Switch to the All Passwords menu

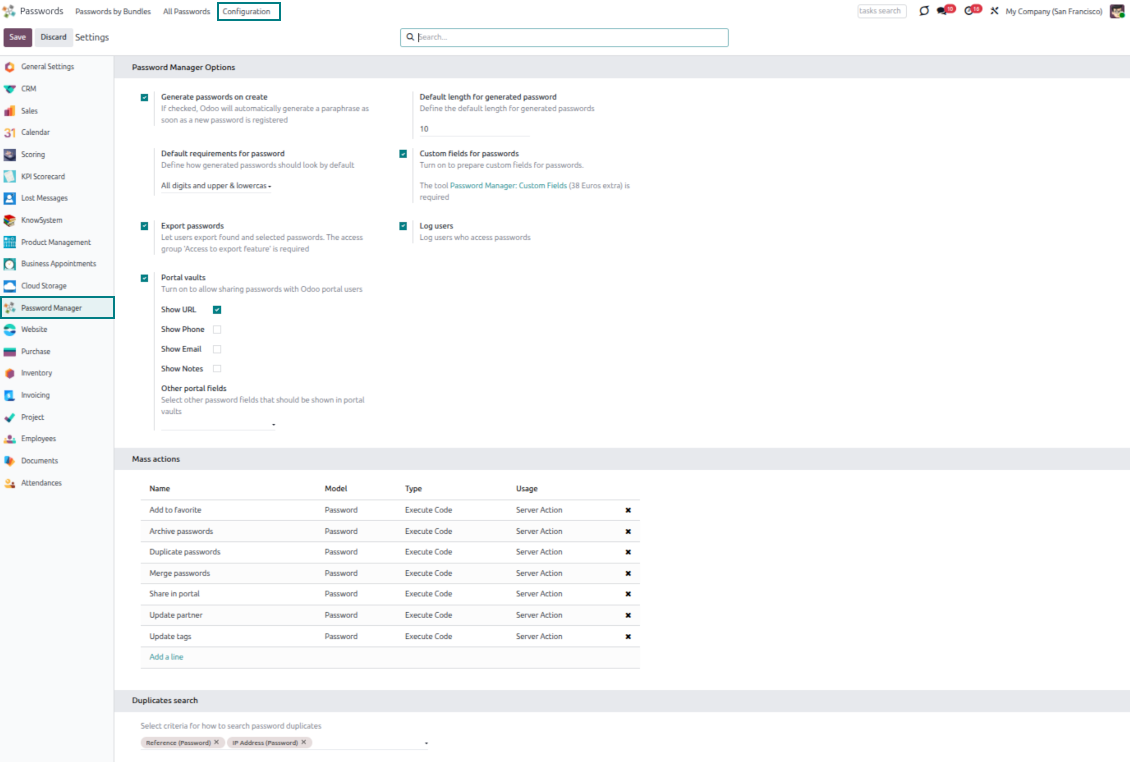point(186,11)
